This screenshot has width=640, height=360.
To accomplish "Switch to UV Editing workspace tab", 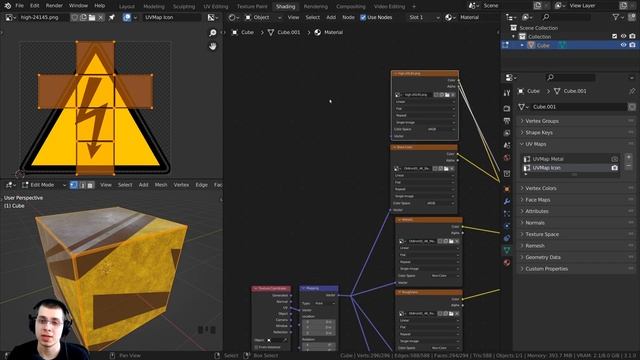I will [216, 7].
